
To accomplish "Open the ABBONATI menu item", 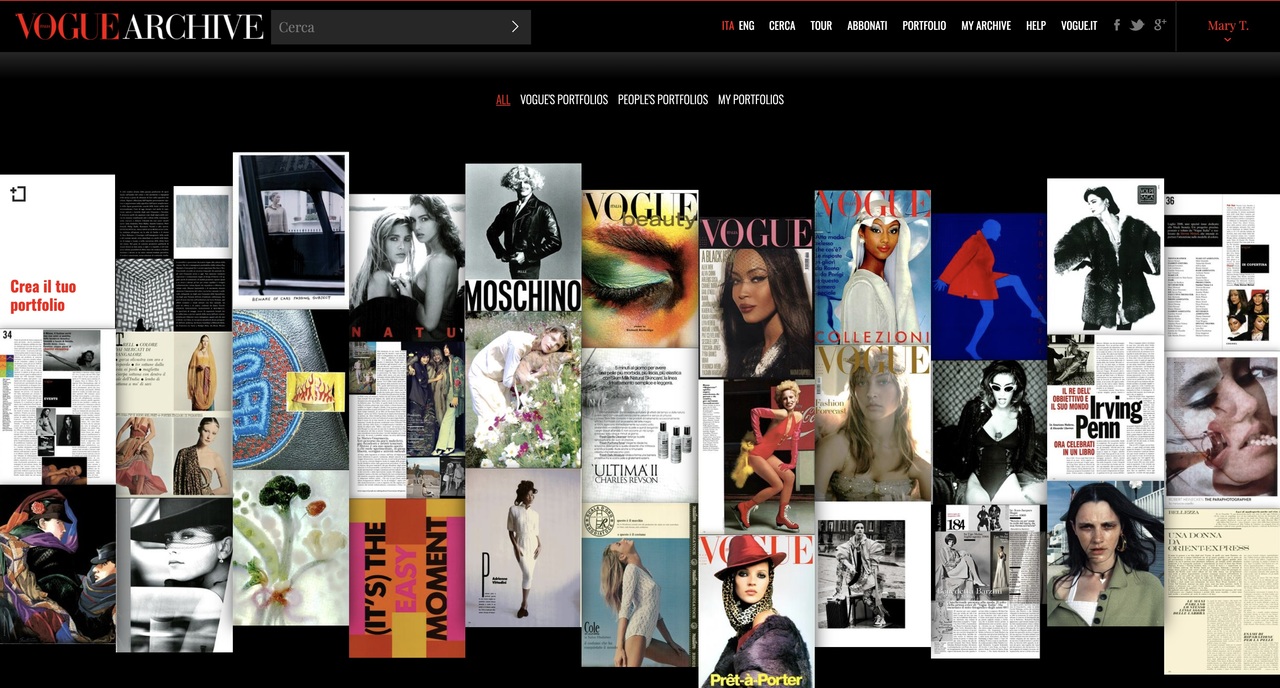I will pyautogui.click(x=867, y=26).
